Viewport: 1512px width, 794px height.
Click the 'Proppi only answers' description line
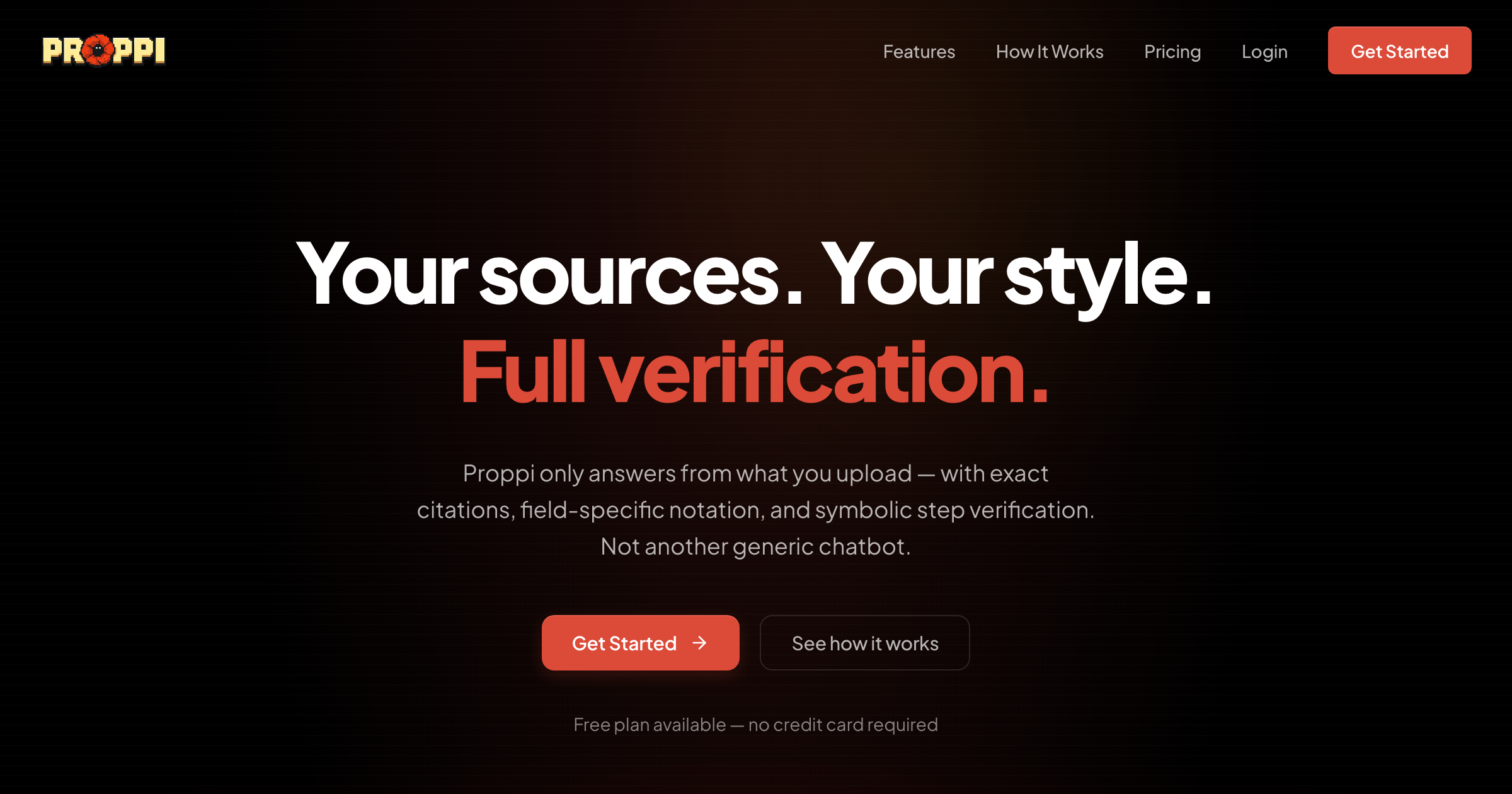755,473
